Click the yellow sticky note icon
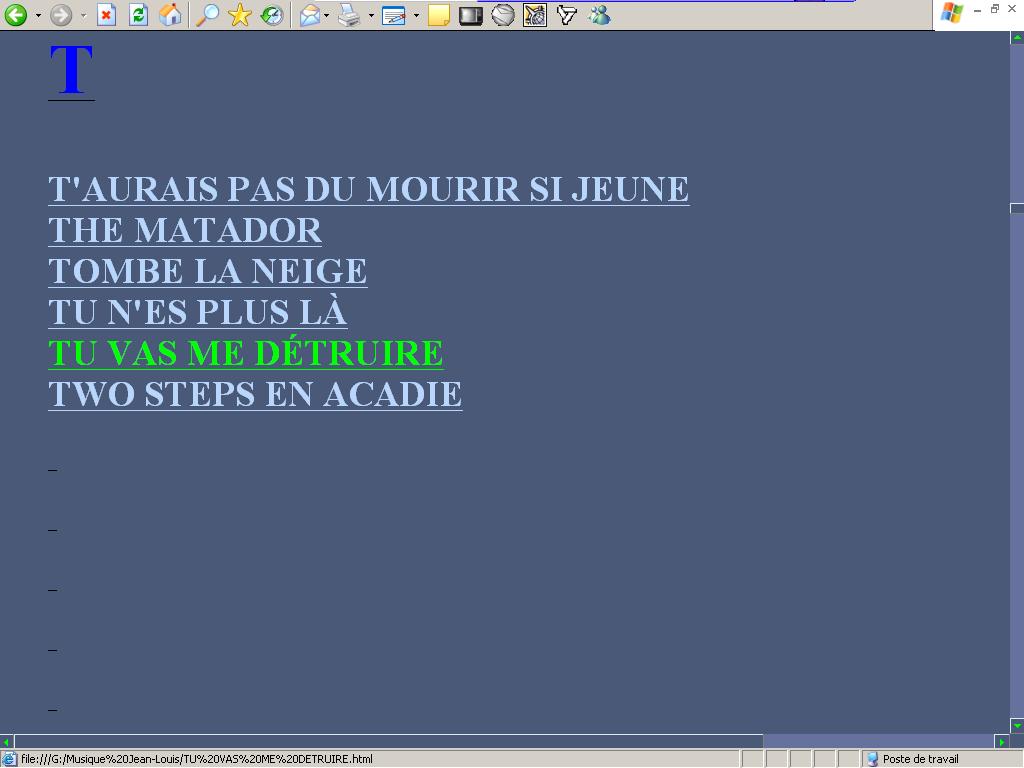Screen dimensions: 1024x768 439,15
